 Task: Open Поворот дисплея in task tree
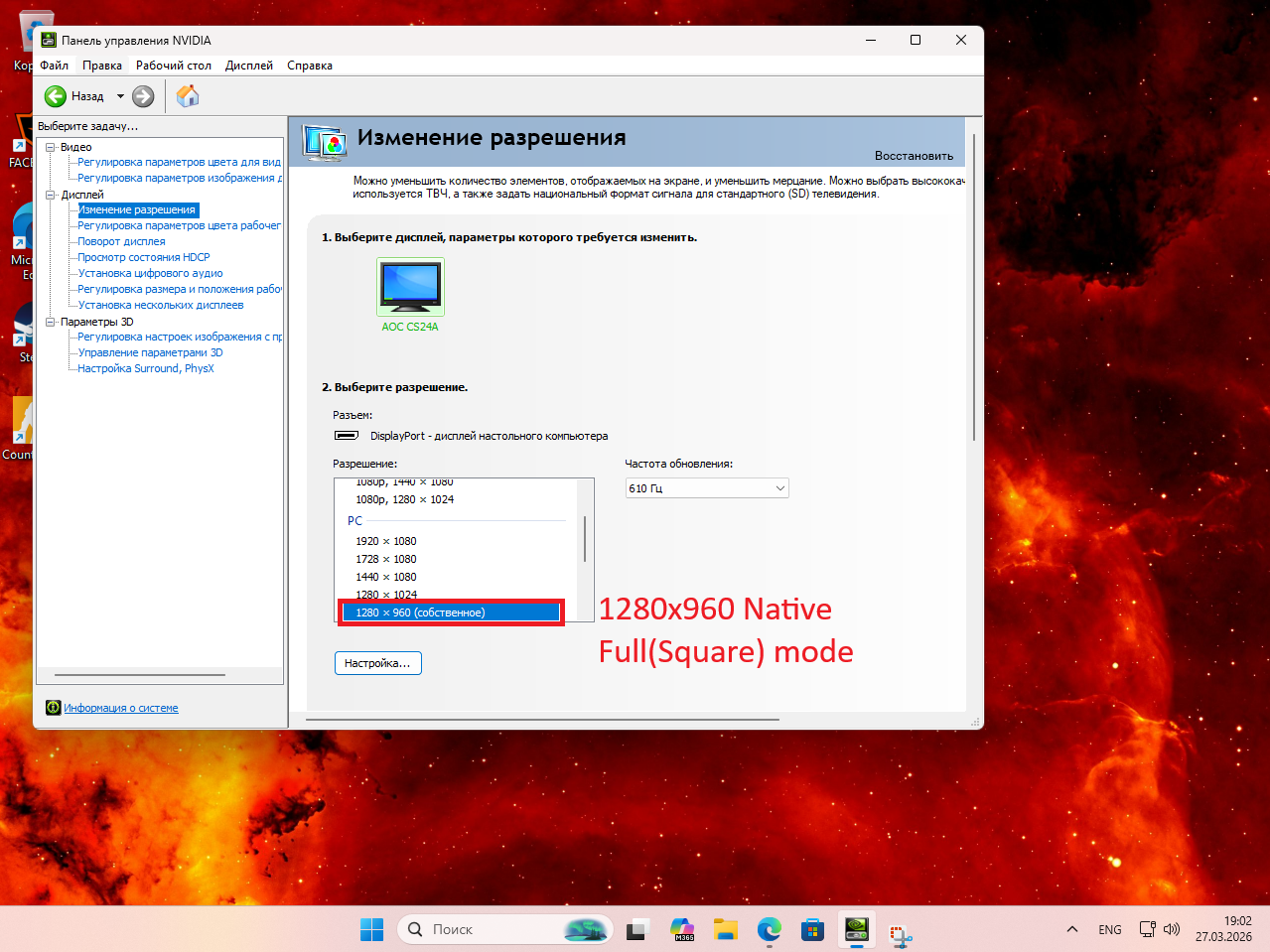point(121,241)
